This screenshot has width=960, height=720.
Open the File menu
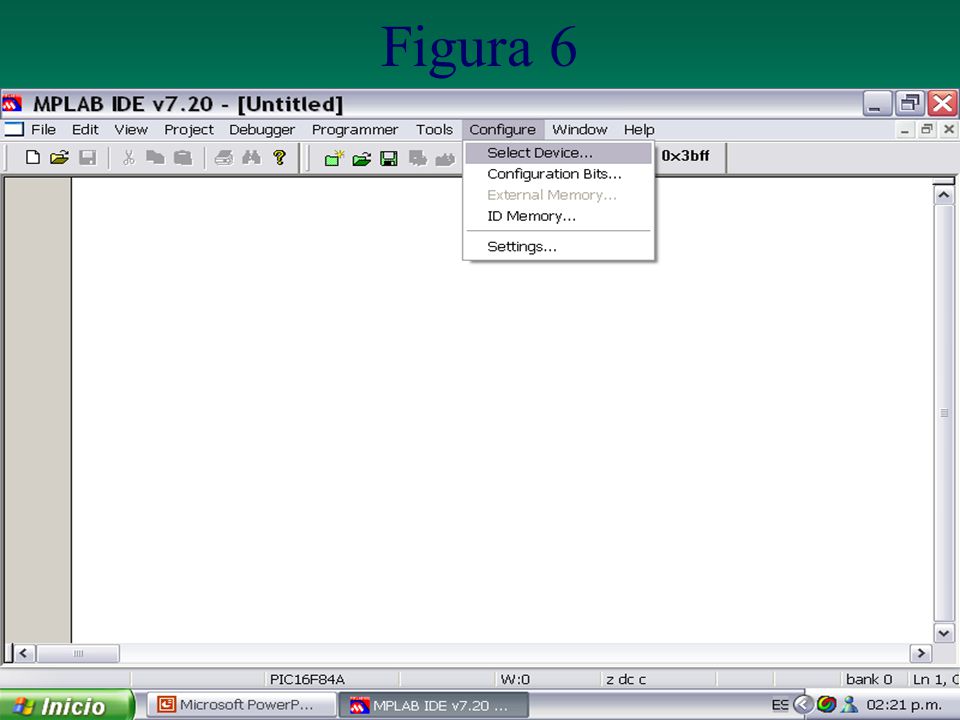click(x=43, y=130)
